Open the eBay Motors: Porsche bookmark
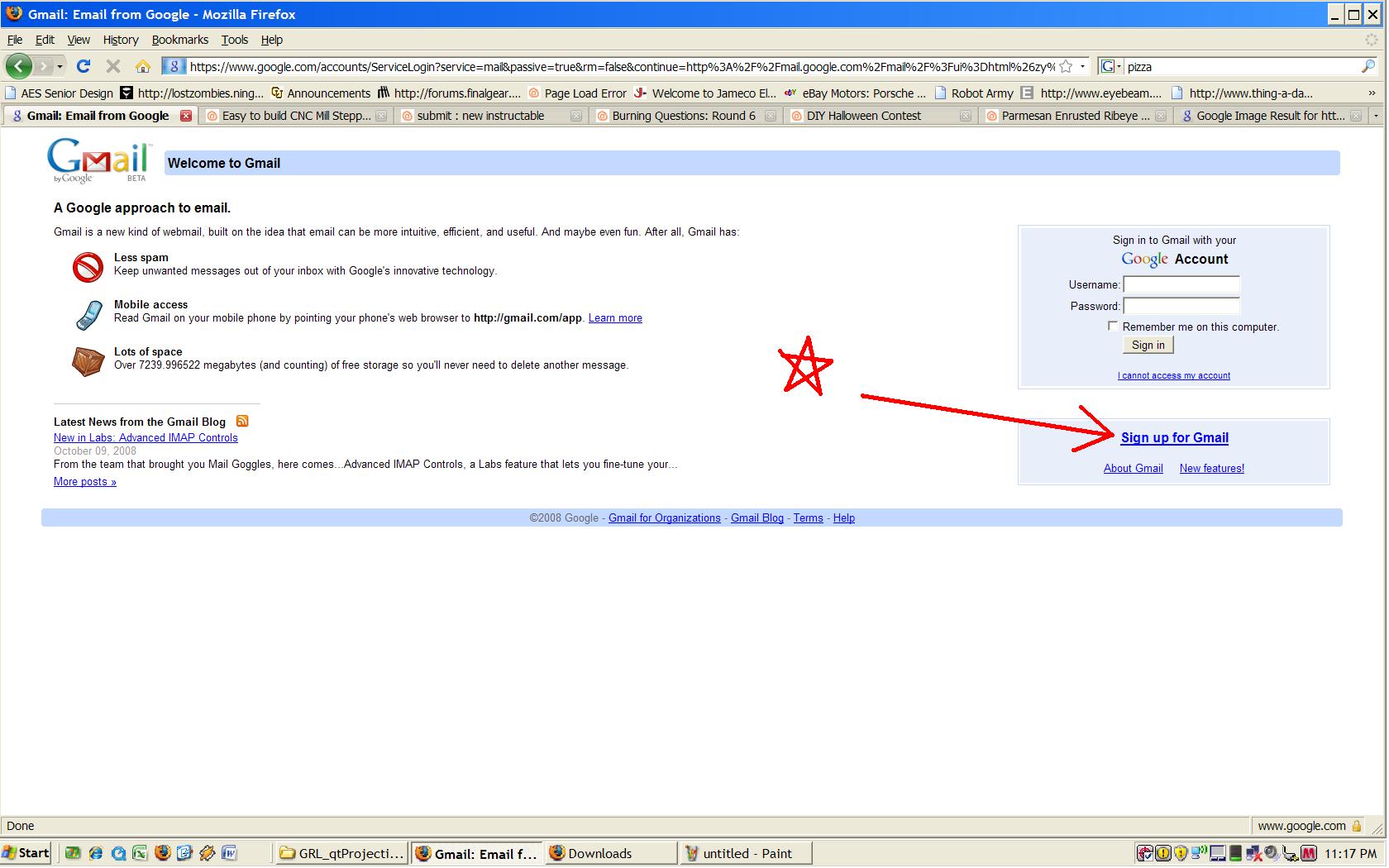Image resolution: width=1389 pixels, height=868 pixels. pyautogui.click(x=855, y=93)
